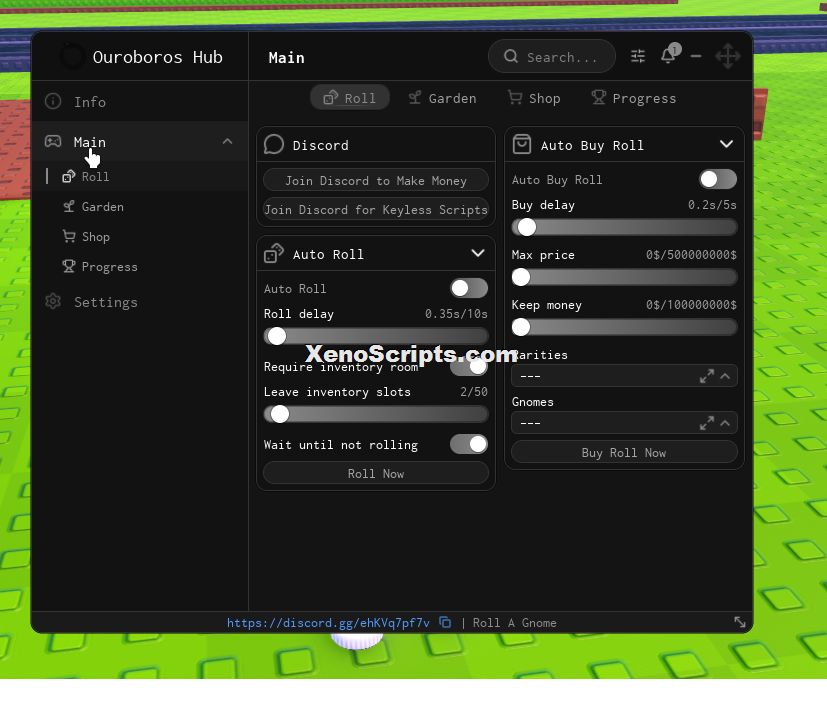
Task: Click the Buy Roll Now button
Action: pos(624,452)
